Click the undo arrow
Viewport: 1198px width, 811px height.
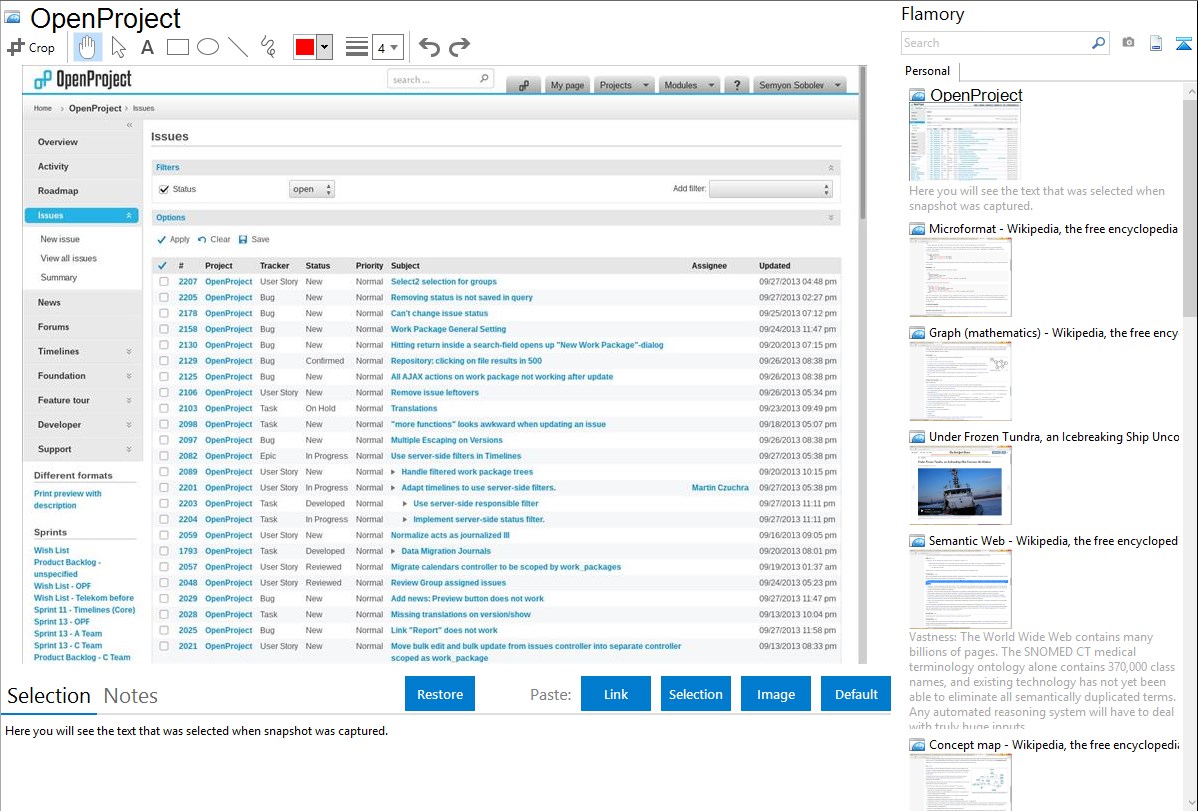[429, 47]
